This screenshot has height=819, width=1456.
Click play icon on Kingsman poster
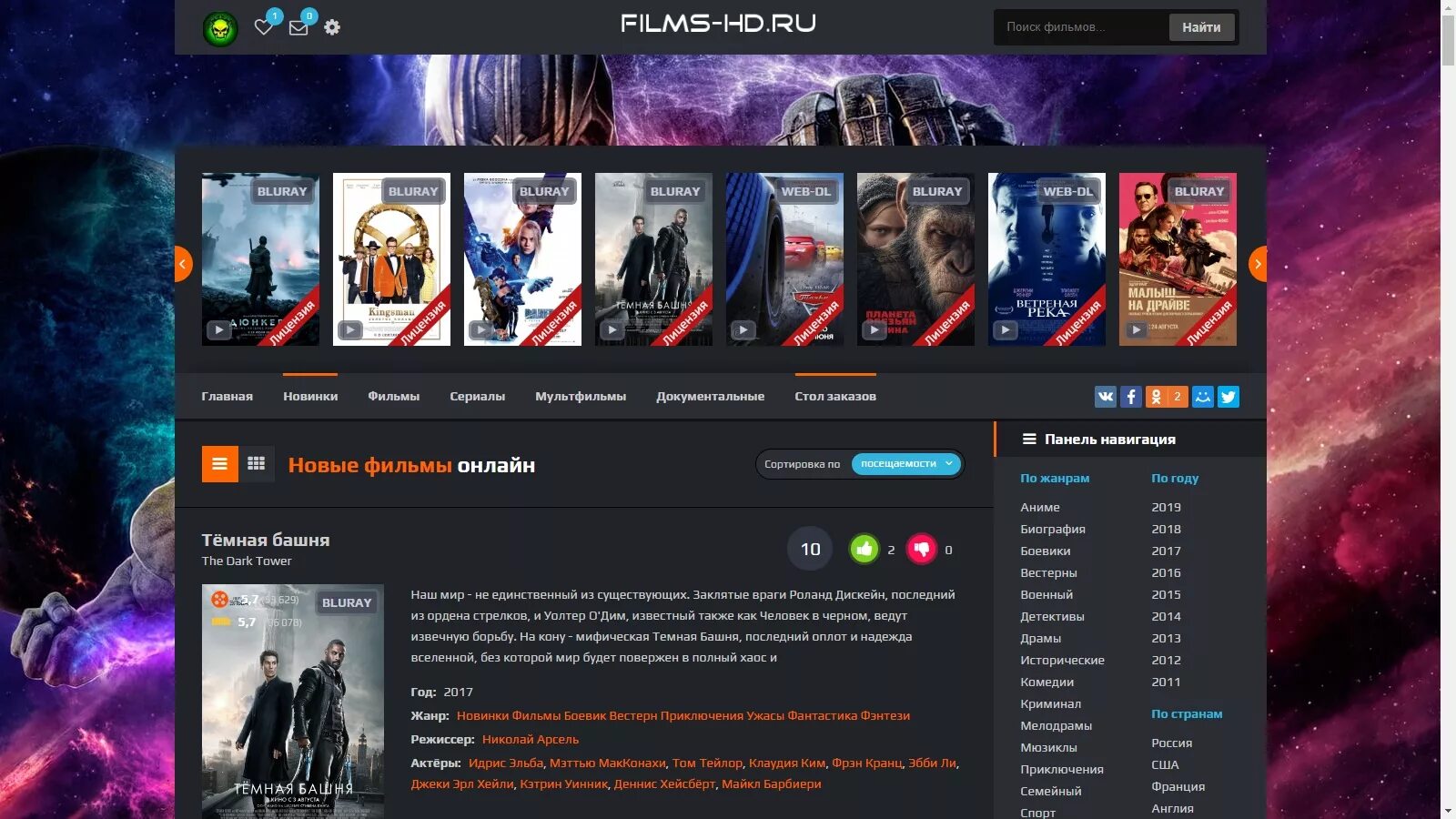[349, 330]
